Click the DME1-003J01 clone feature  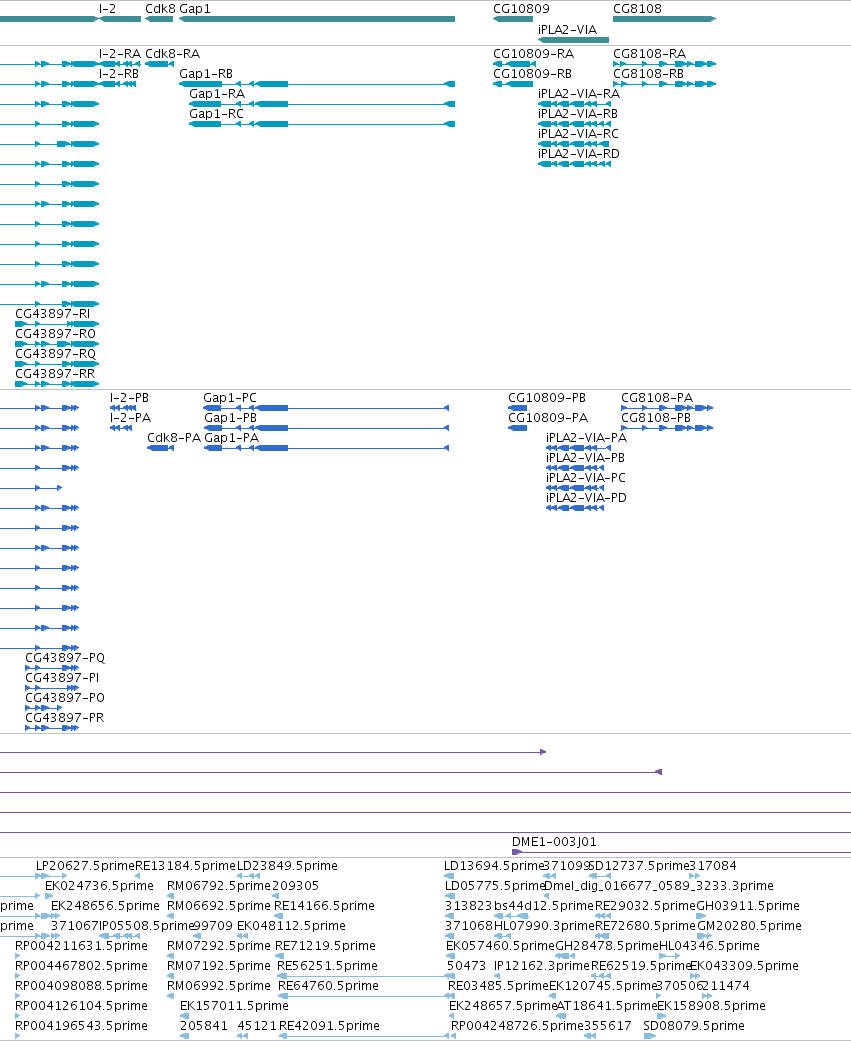[x=682, y=852]
